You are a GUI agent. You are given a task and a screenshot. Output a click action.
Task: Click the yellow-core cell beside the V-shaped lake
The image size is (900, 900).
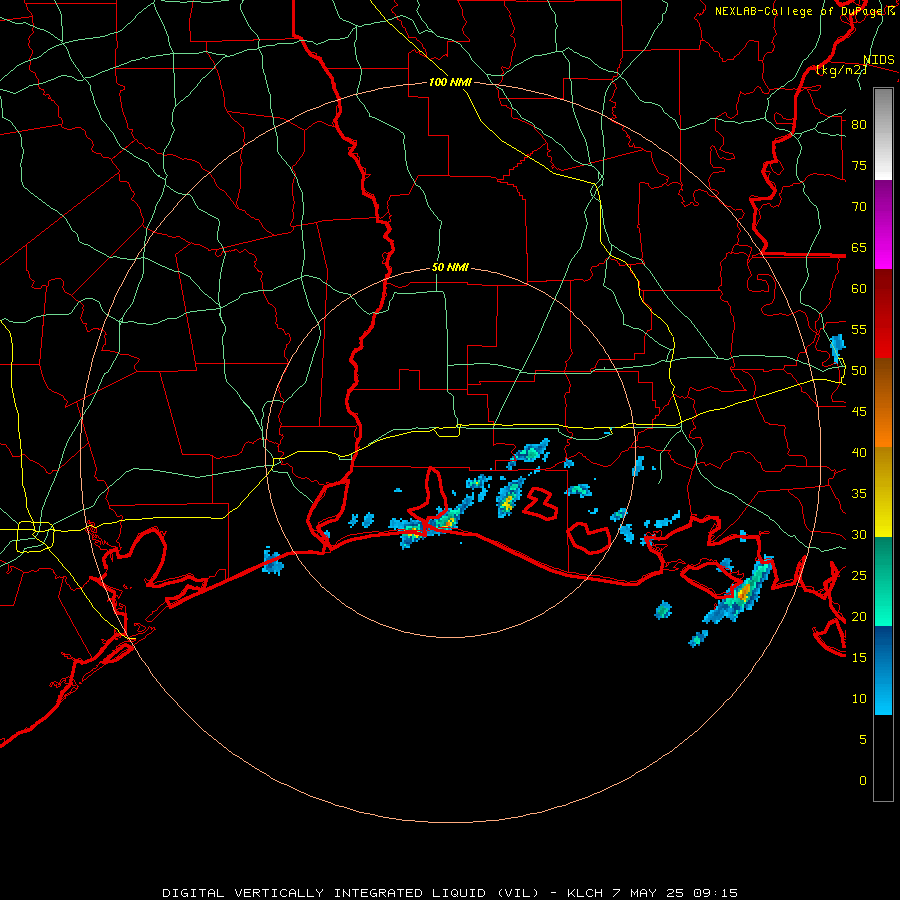(510, 497)
